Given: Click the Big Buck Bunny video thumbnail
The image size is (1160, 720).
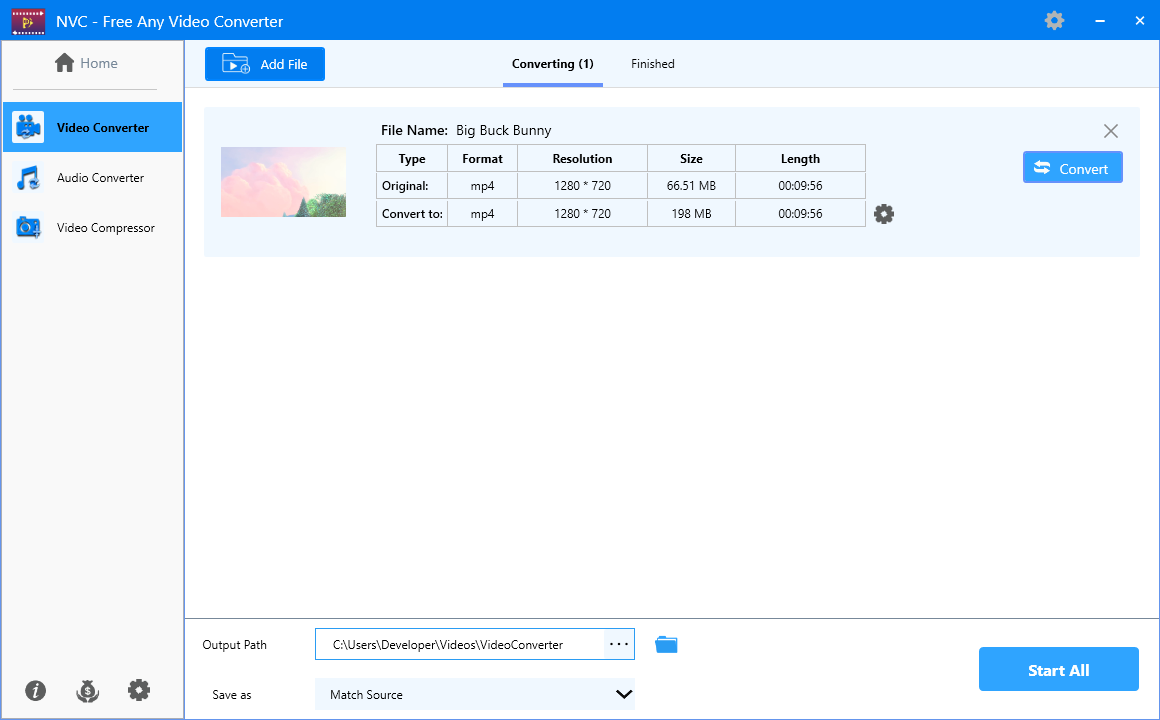Looking at the screenshot, I should (x=283, y=182).
